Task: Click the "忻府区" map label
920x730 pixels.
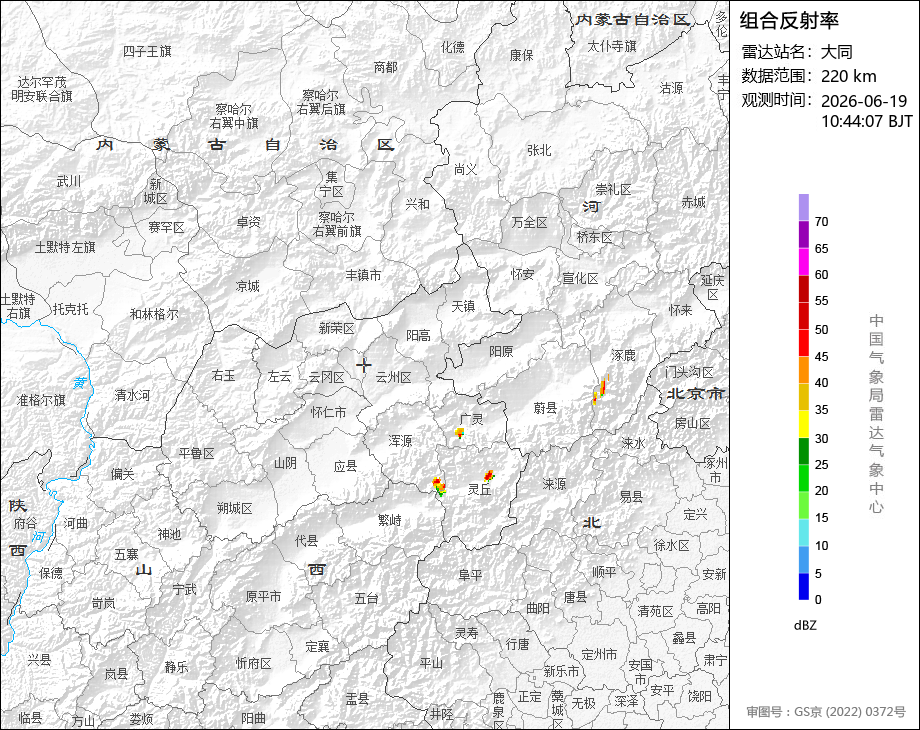Action: click(x=253, y=664)
